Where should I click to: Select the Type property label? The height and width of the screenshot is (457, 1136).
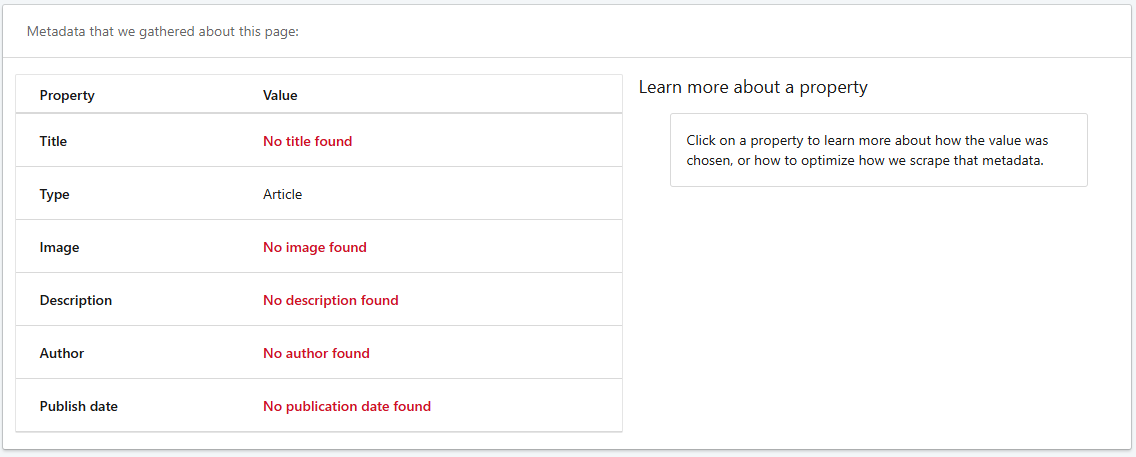pyautogui.click(x=54, y=194)
